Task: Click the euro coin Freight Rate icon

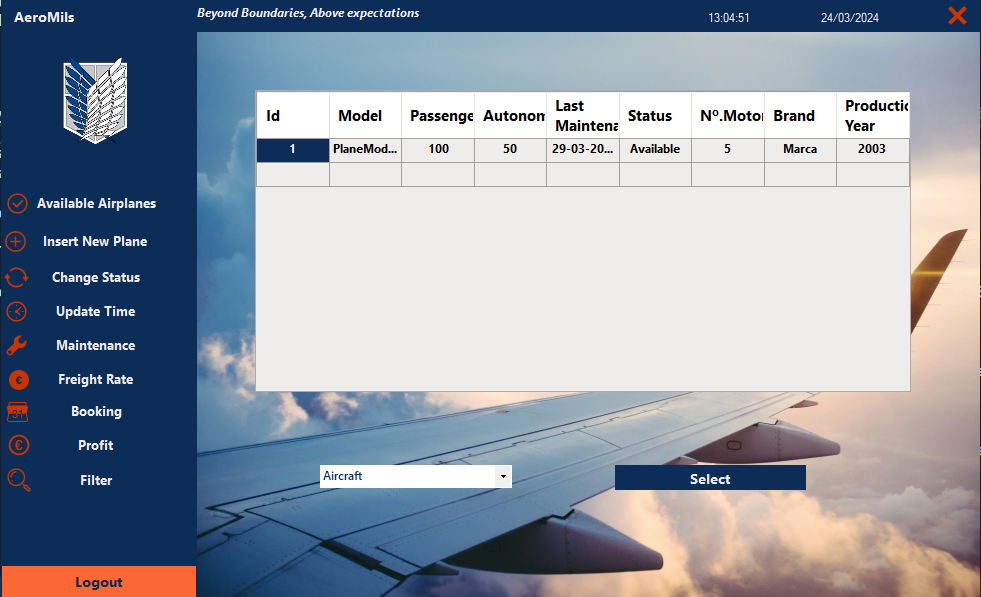Action: (18, 380)
